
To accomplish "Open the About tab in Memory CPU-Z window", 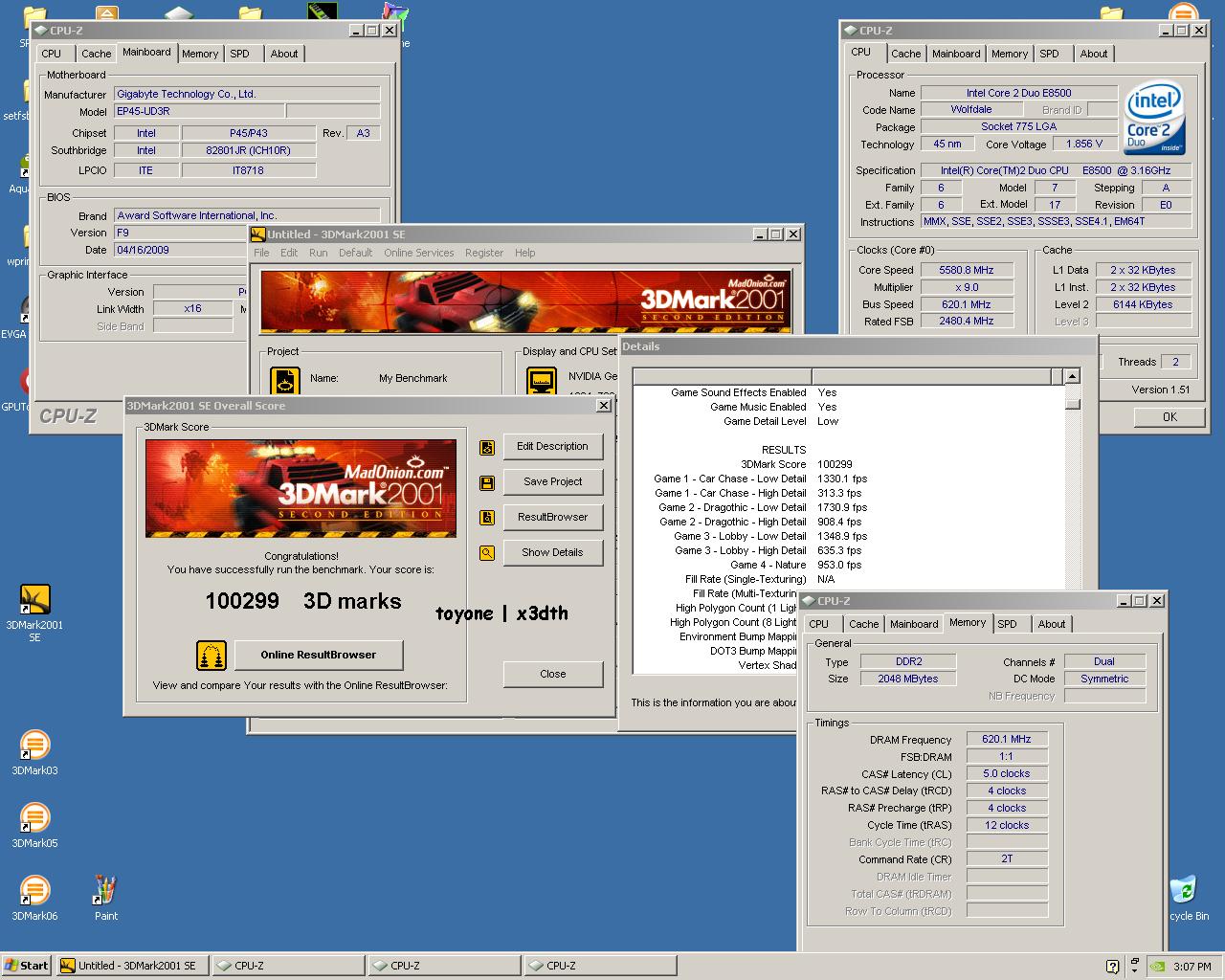I will pos(1051,624).
